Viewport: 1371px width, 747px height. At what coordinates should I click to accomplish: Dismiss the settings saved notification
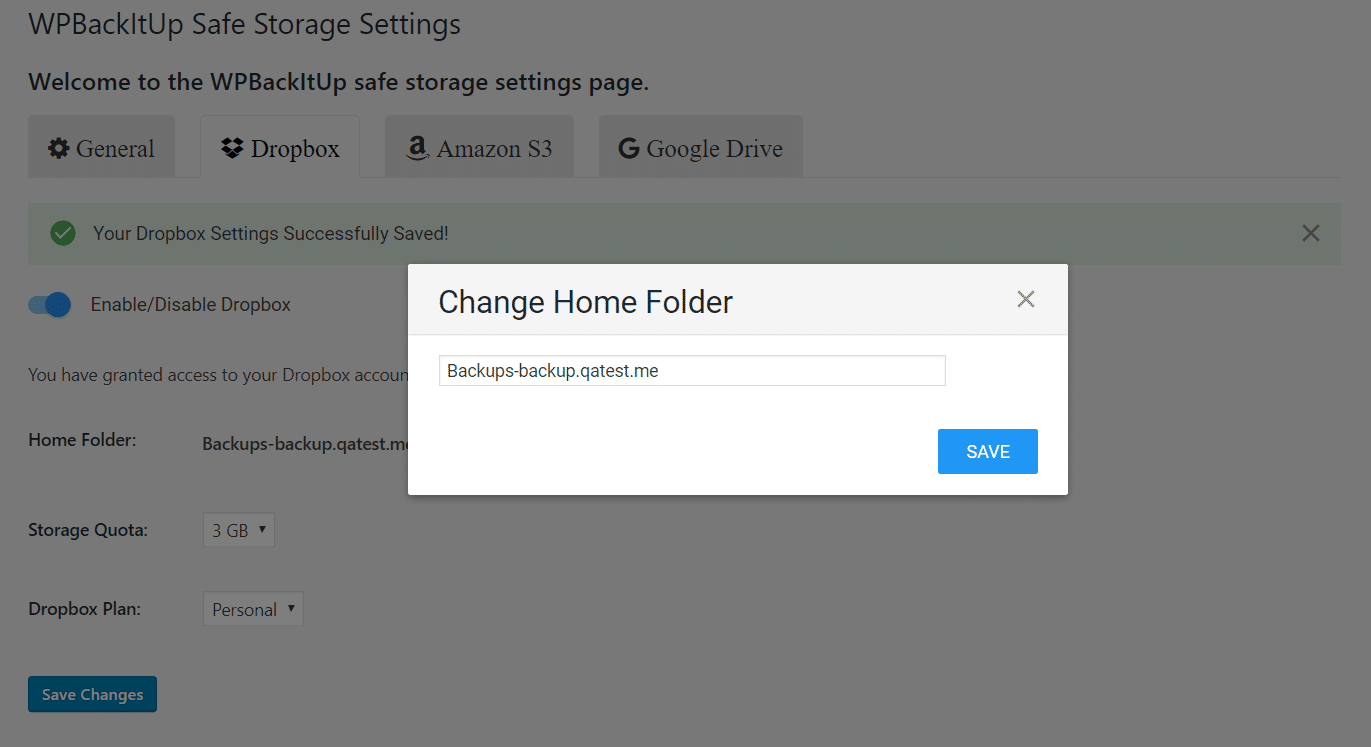[1310, 233]
